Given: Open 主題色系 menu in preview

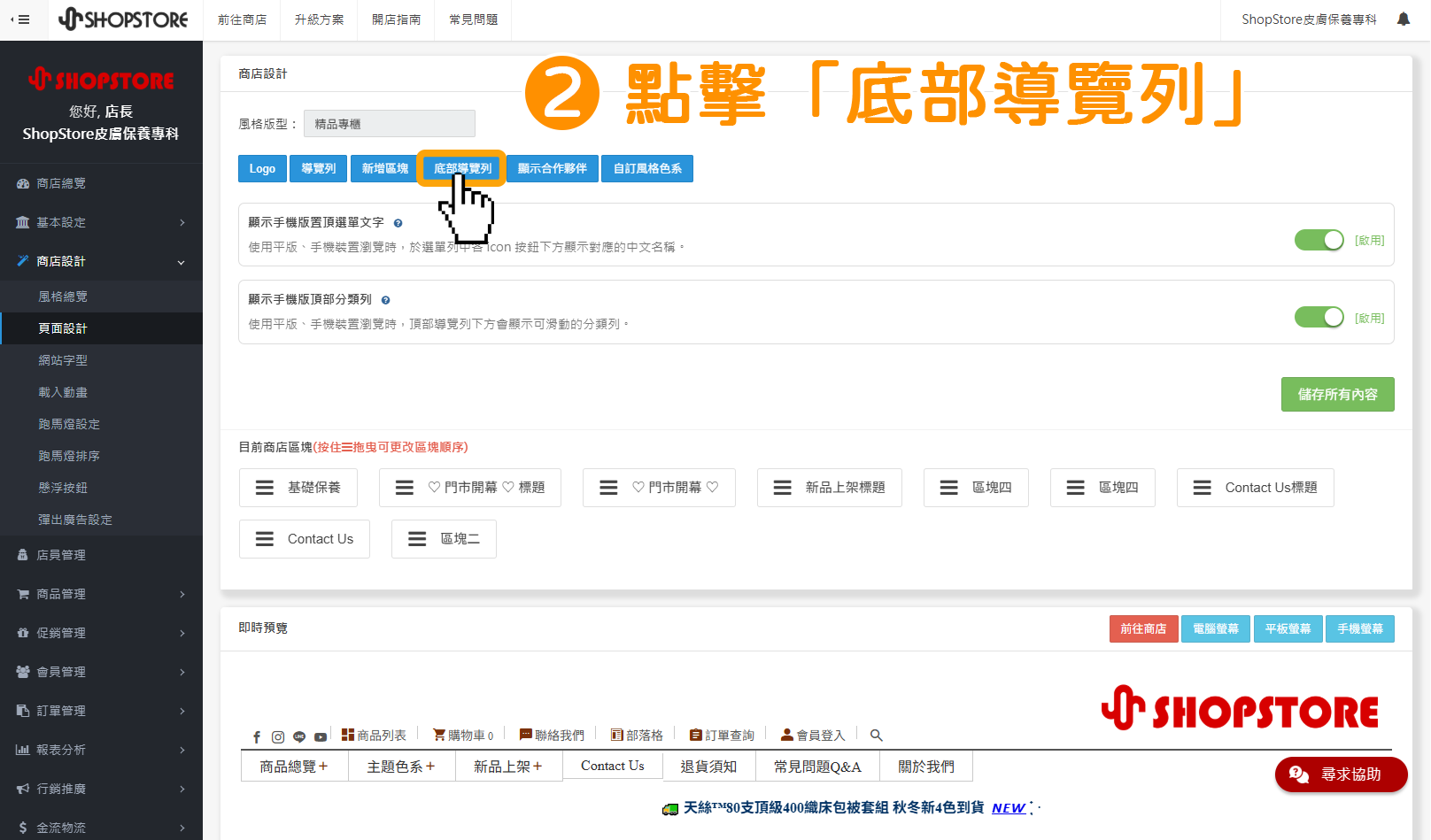Looking at the screenshot, I should (401, 767).
